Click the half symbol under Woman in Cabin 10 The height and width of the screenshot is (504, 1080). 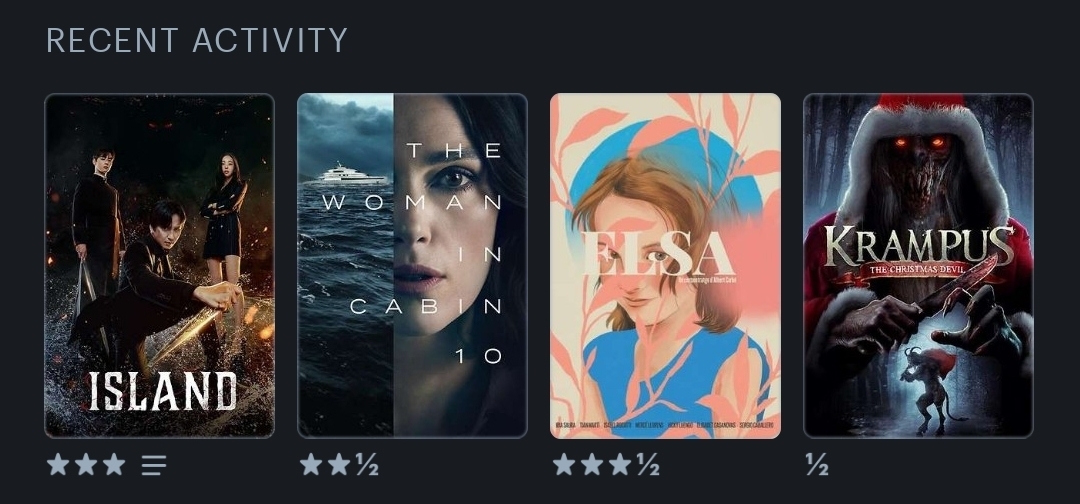coord(367,465)
